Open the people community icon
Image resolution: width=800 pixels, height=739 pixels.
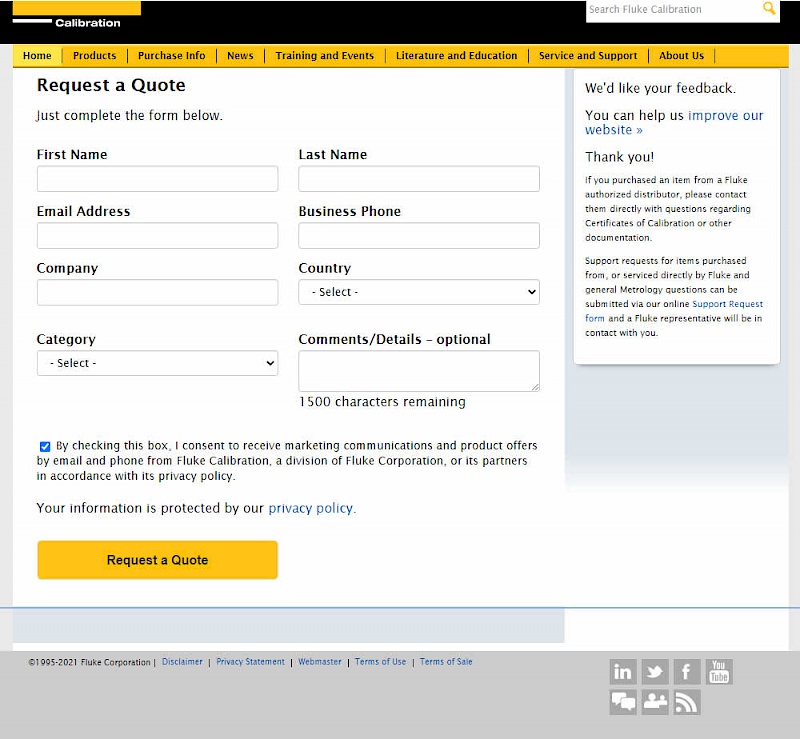pyautogui.click(x=655, y=702)
